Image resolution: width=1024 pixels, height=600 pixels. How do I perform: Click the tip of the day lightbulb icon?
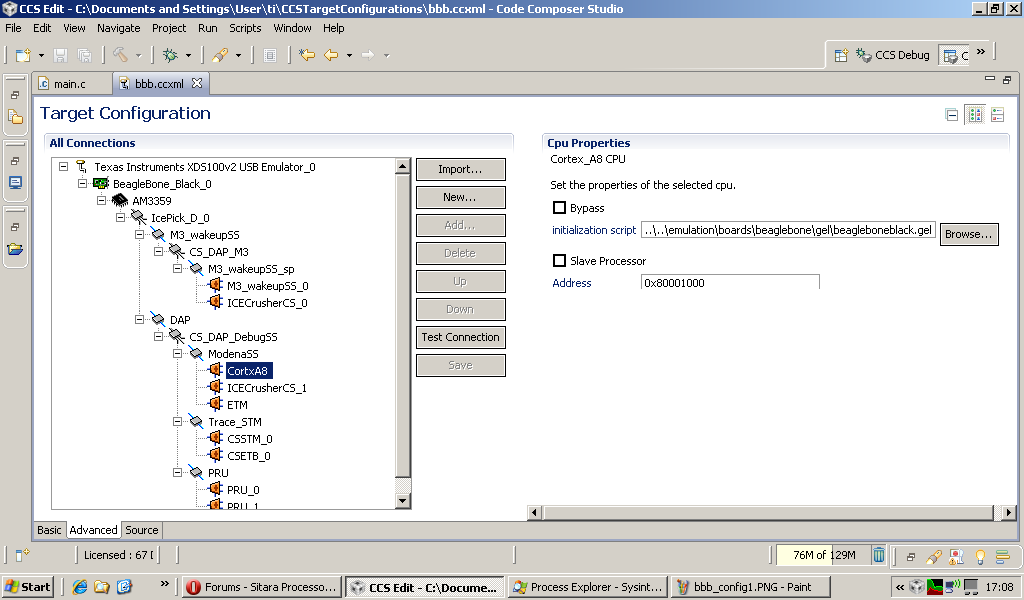[980, 556]
